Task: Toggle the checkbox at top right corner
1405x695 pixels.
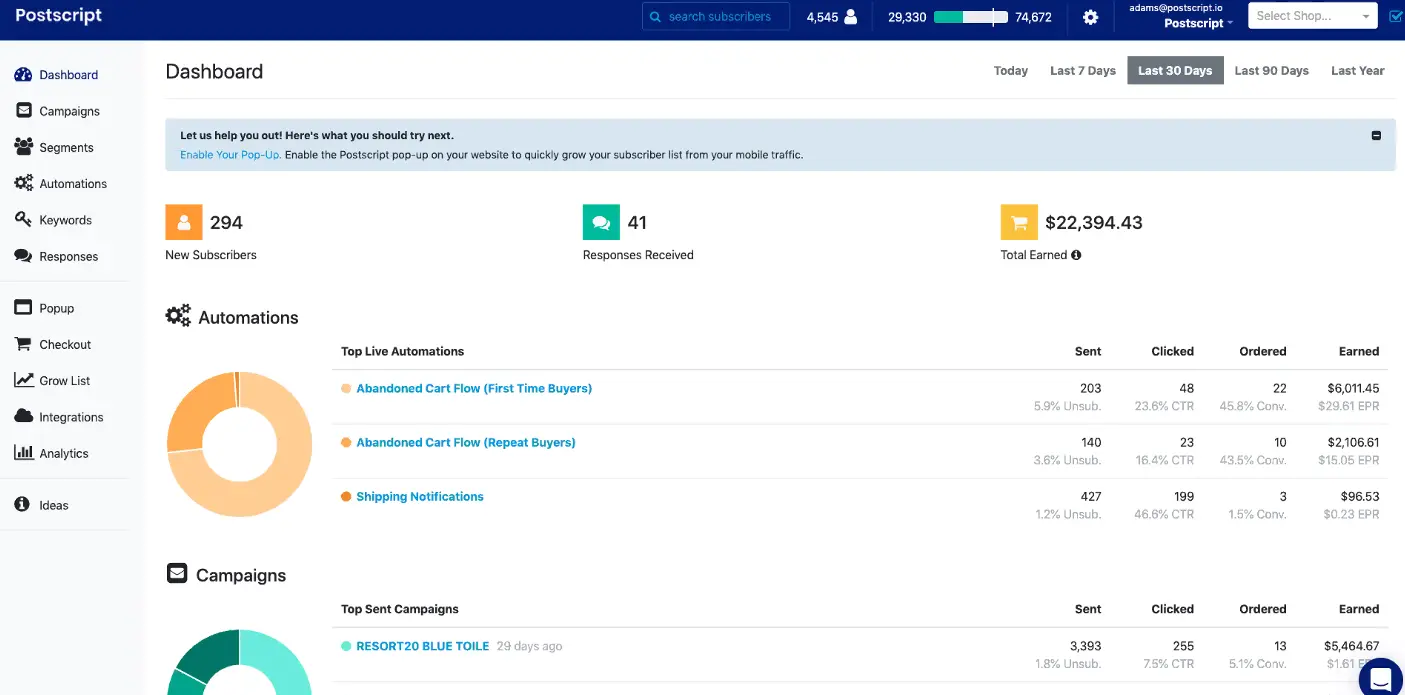Action: coord(1397,16)
